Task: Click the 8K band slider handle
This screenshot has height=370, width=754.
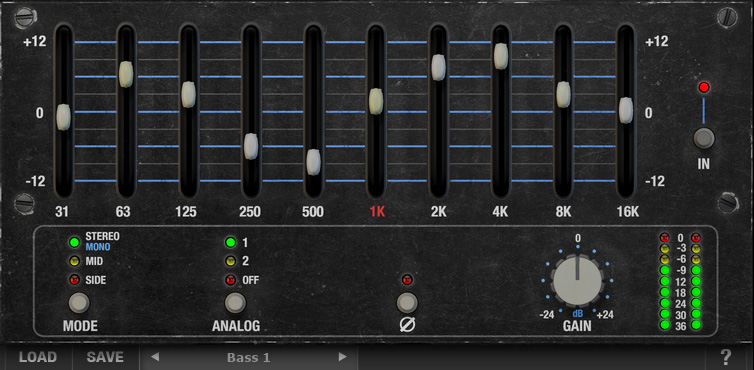Action: (x=564, y=94)
